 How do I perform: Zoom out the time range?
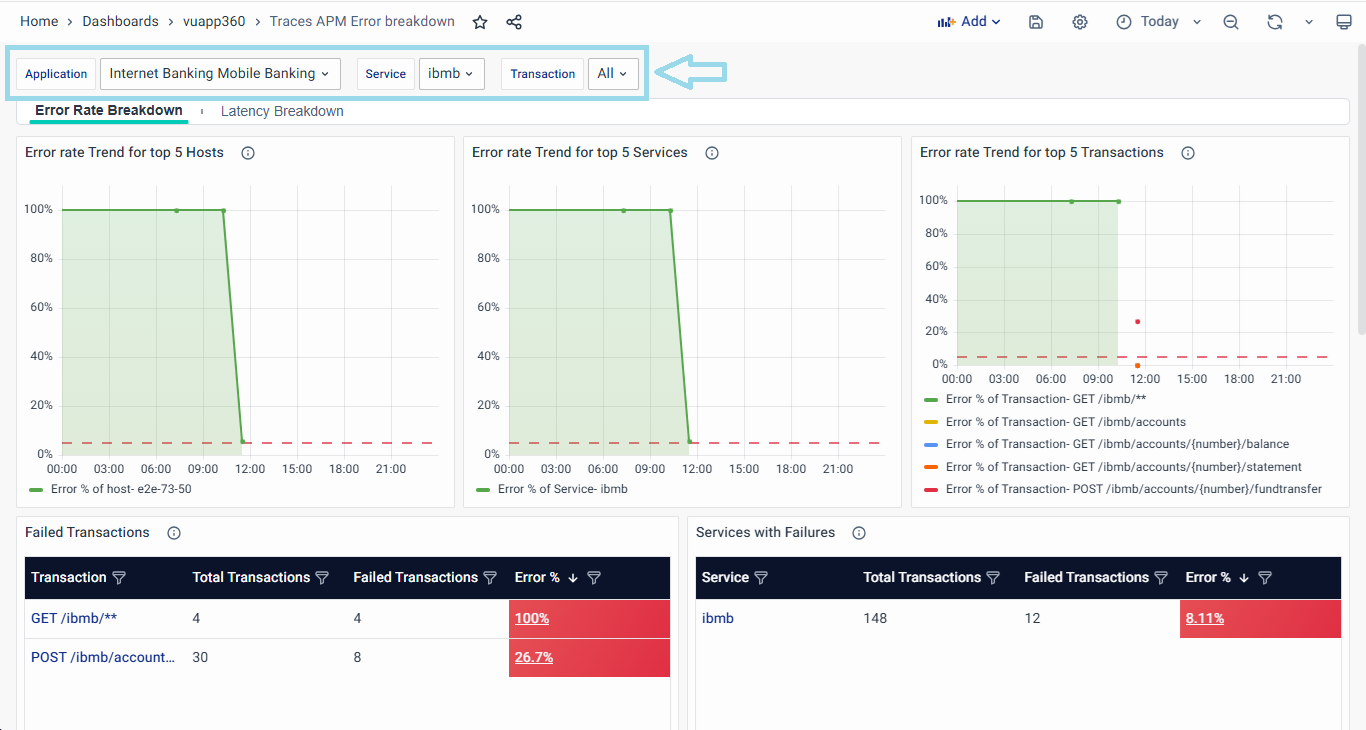(x=1231, y=22)
